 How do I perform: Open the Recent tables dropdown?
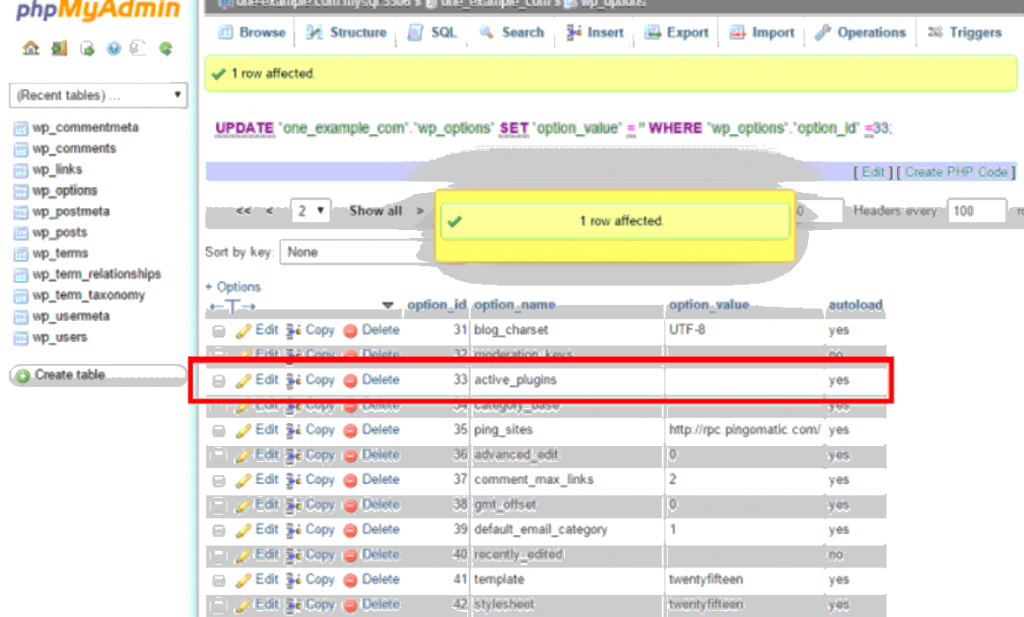[98, 96]
